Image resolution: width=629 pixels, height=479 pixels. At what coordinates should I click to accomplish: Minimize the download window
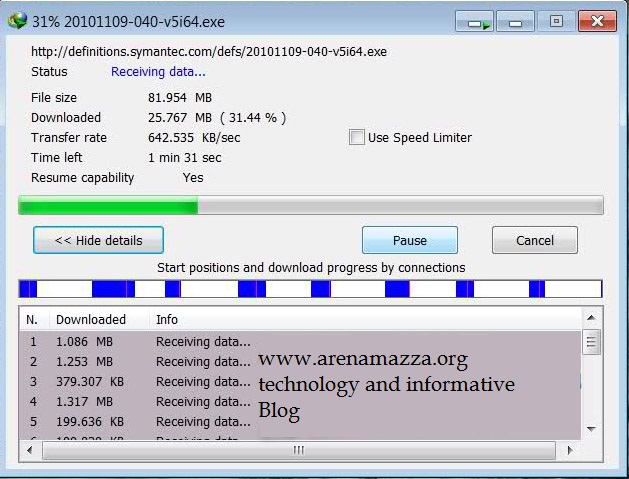515,21
